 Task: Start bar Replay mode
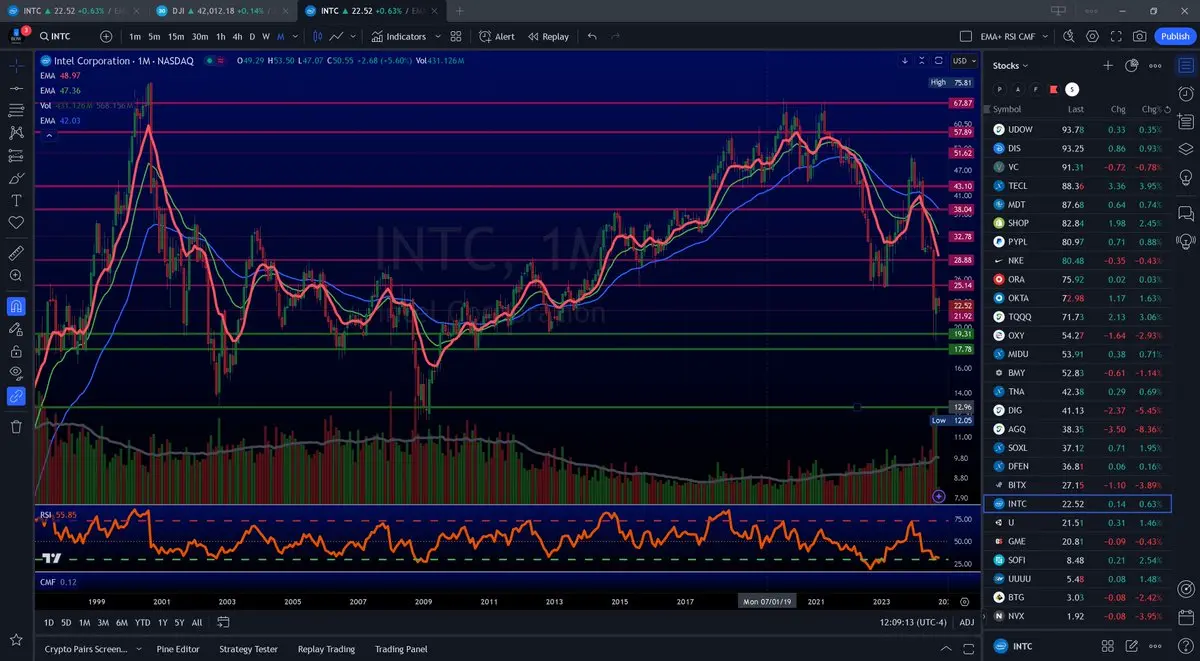point(547,36)
